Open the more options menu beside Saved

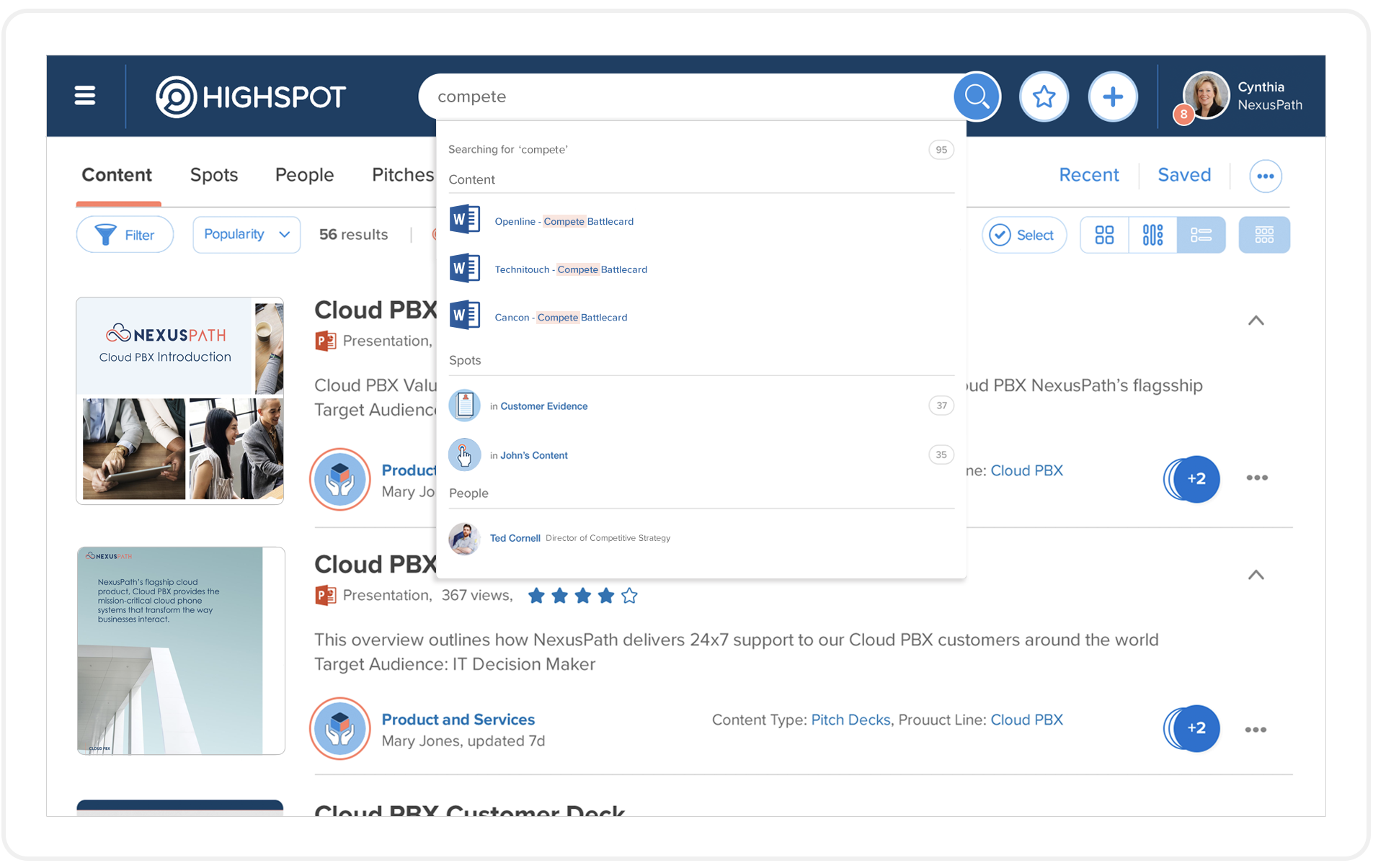[1265, 176]
